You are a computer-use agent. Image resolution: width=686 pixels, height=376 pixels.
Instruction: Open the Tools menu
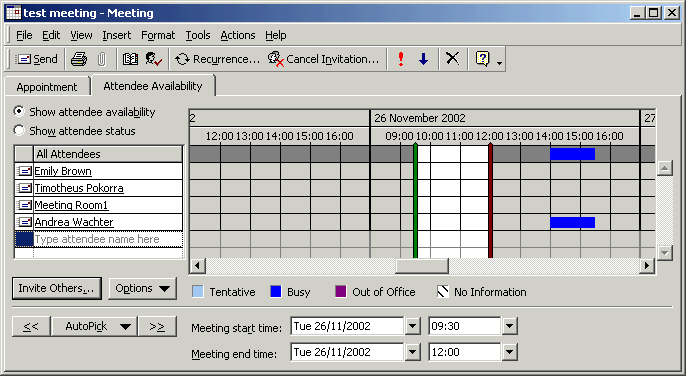click(x=198, y=35)
